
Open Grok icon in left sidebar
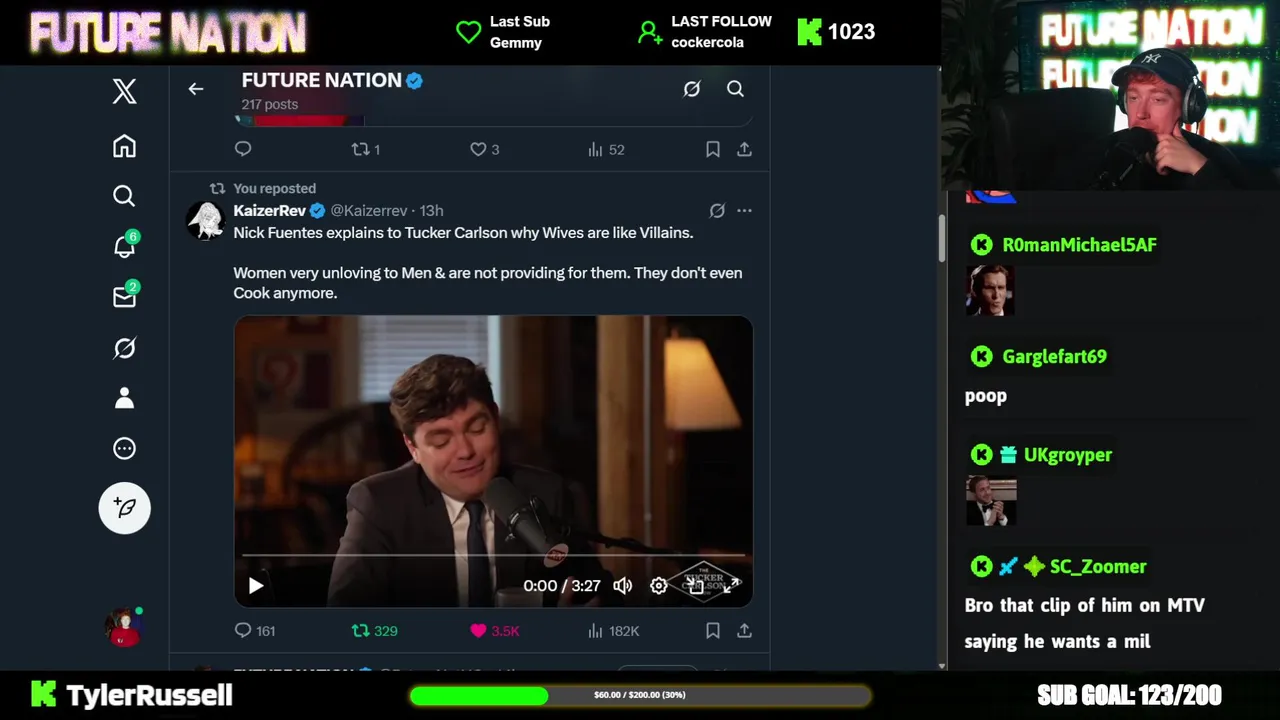(x=124, y=348)
